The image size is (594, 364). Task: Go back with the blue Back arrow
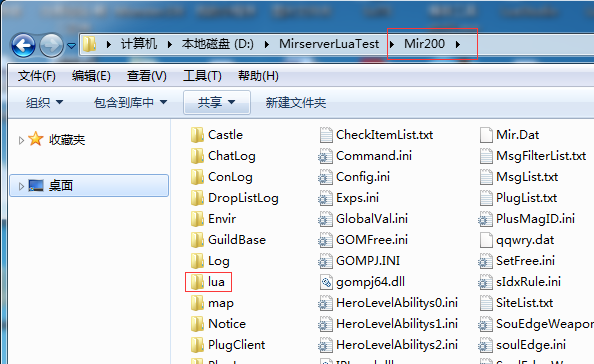[23, 45]
